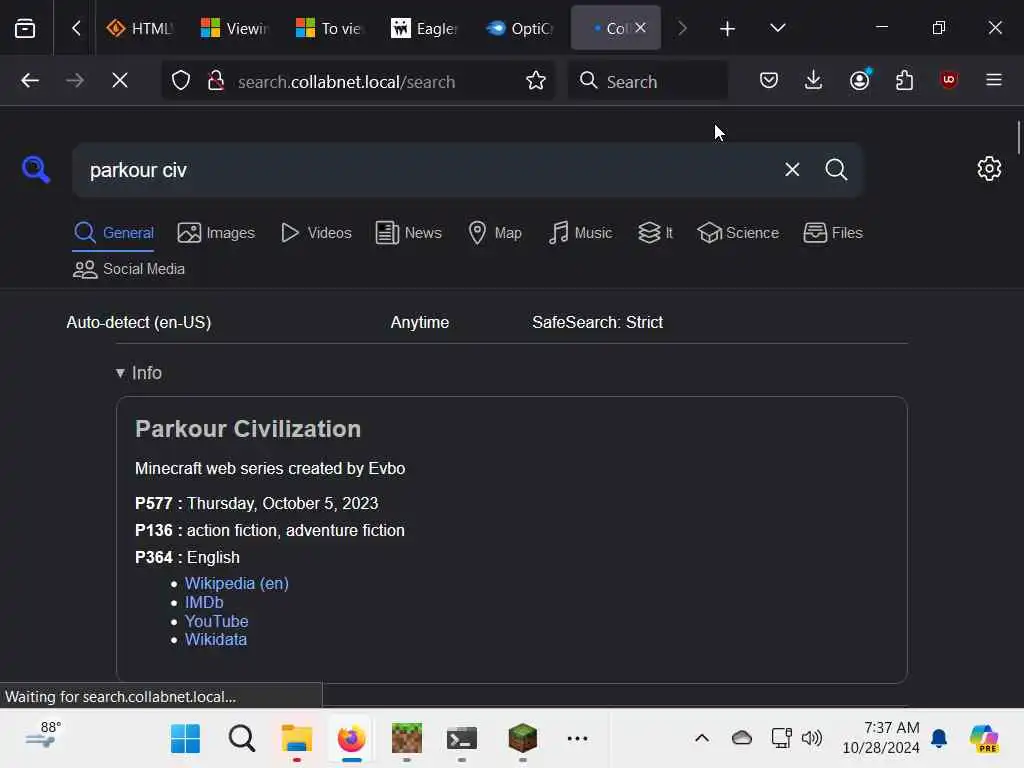Viewport: 1024px width, 768px height.
Task: Open the notifications bell icon
Action: click(x=939, y=739)
